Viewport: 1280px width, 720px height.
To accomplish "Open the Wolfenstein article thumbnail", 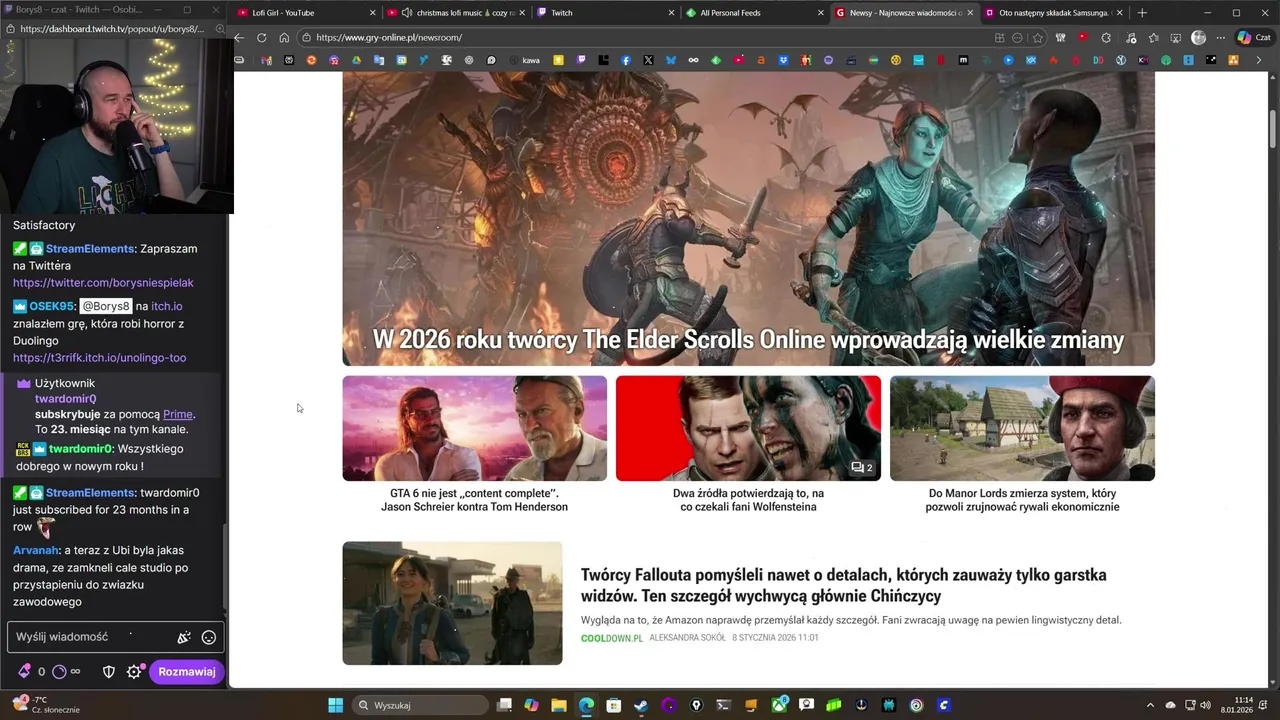I will (748, 428).
